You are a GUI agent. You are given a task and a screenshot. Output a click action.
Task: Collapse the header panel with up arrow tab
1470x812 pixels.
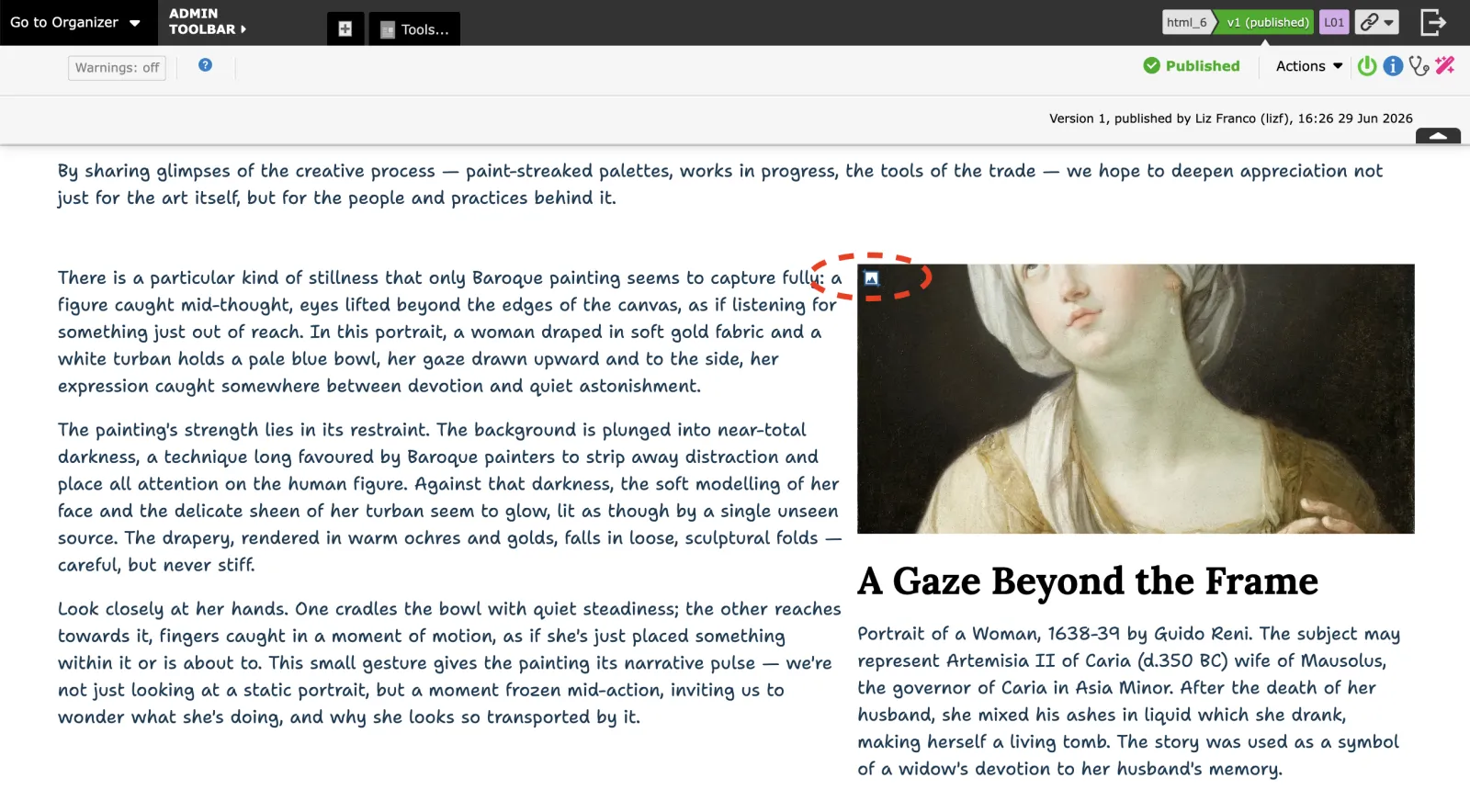[1438, 136]
